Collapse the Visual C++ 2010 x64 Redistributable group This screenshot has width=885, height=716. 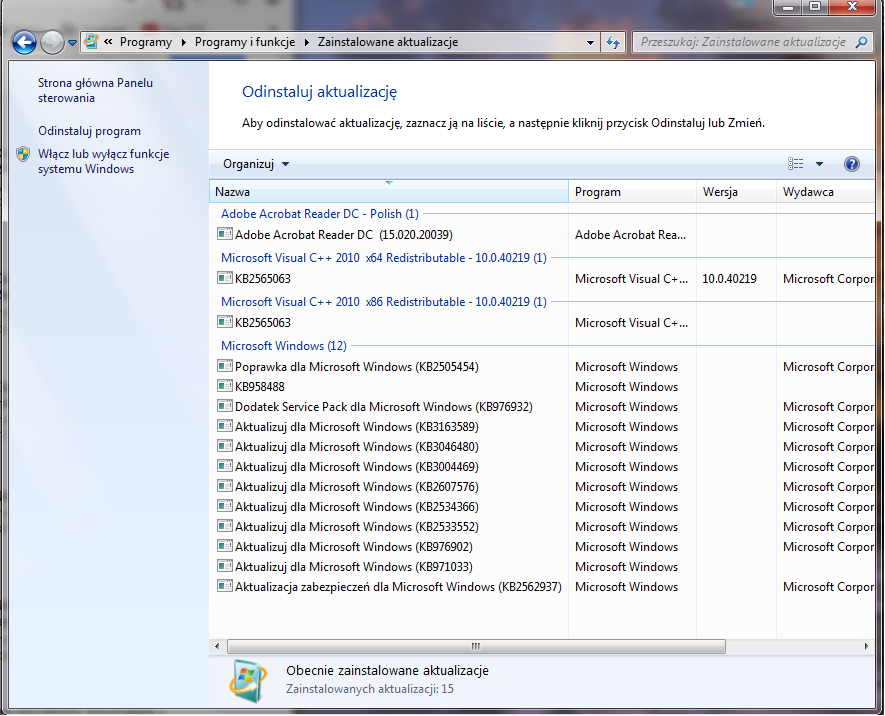pos(384,258)
